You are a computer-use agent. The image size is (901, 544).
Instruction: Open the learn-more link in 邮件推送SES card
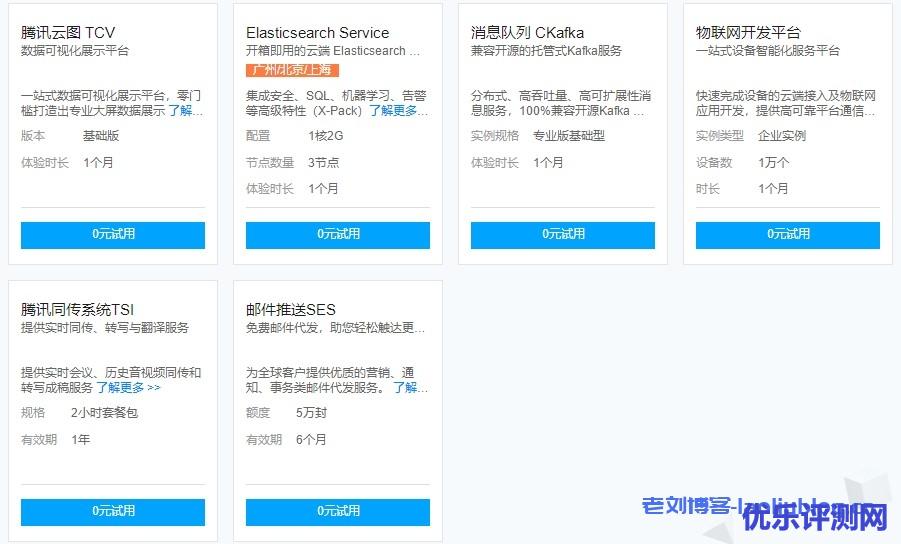tap(410, 388)
